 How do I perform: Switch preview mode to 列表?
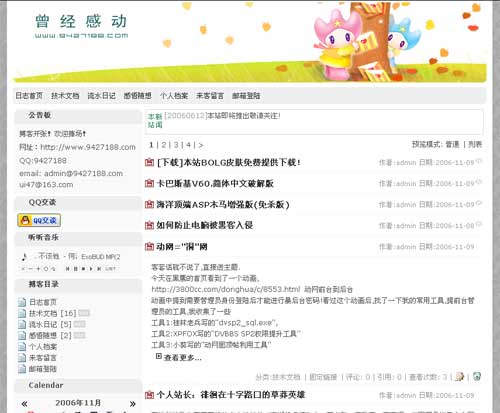pos(475,144)
